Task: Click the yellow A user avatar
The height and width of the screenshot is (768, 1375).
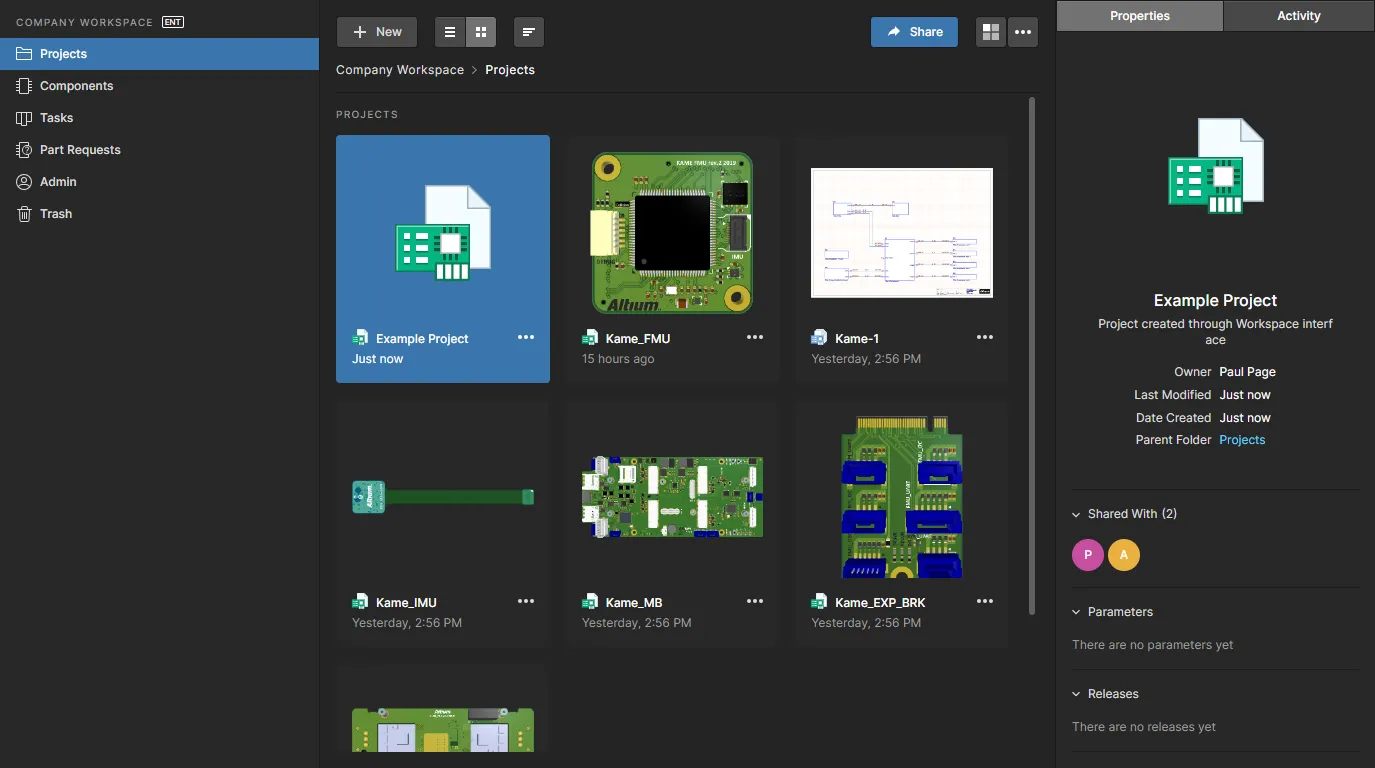Action: coord(1124,555)
